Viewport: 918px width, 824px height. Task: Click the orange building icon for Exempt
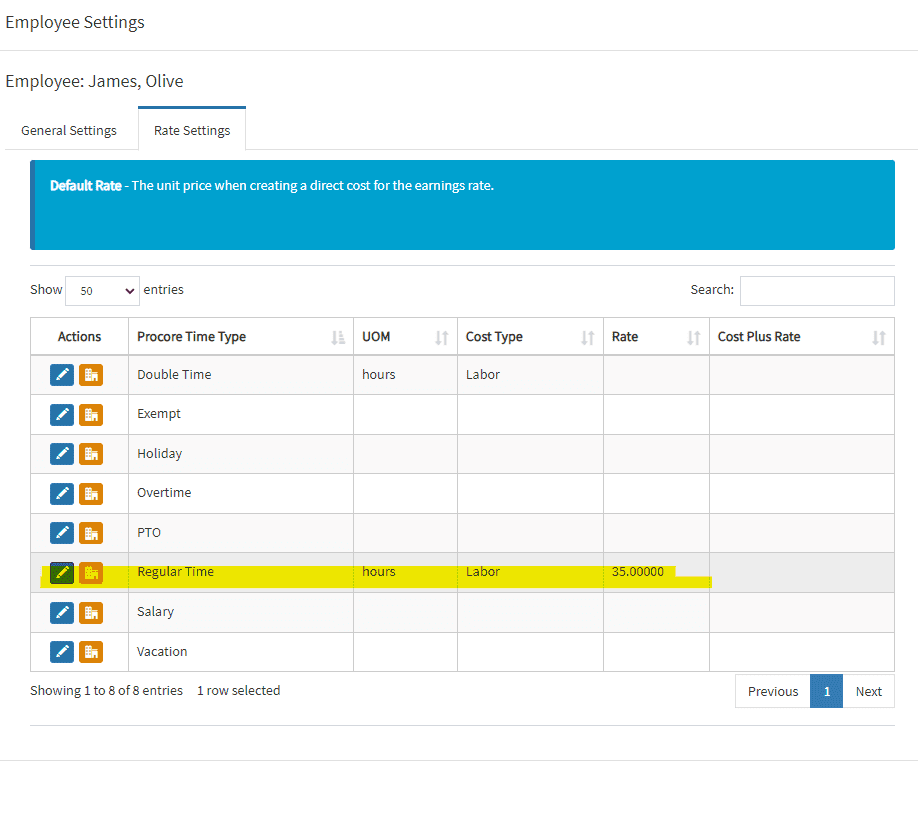91,414
